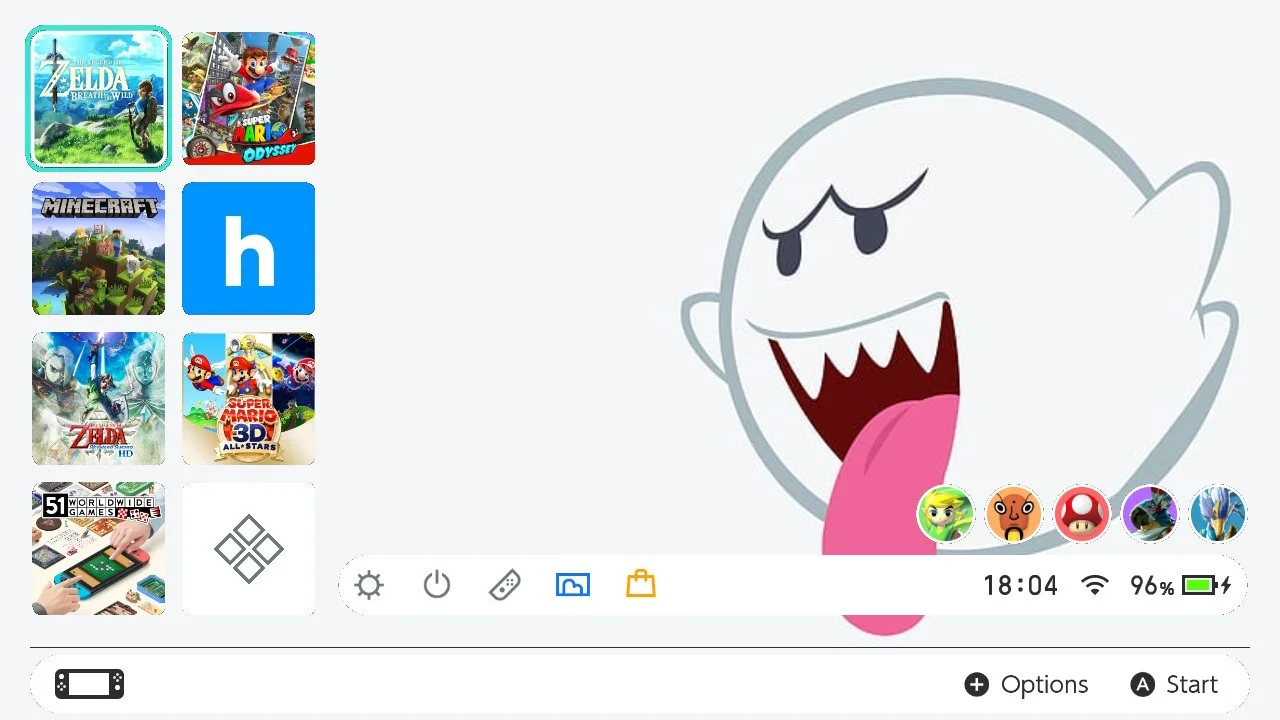Open the Super Mario Odyssey game tile
The height and width of the screenshot is (720, 1280).
click(248, 98)
